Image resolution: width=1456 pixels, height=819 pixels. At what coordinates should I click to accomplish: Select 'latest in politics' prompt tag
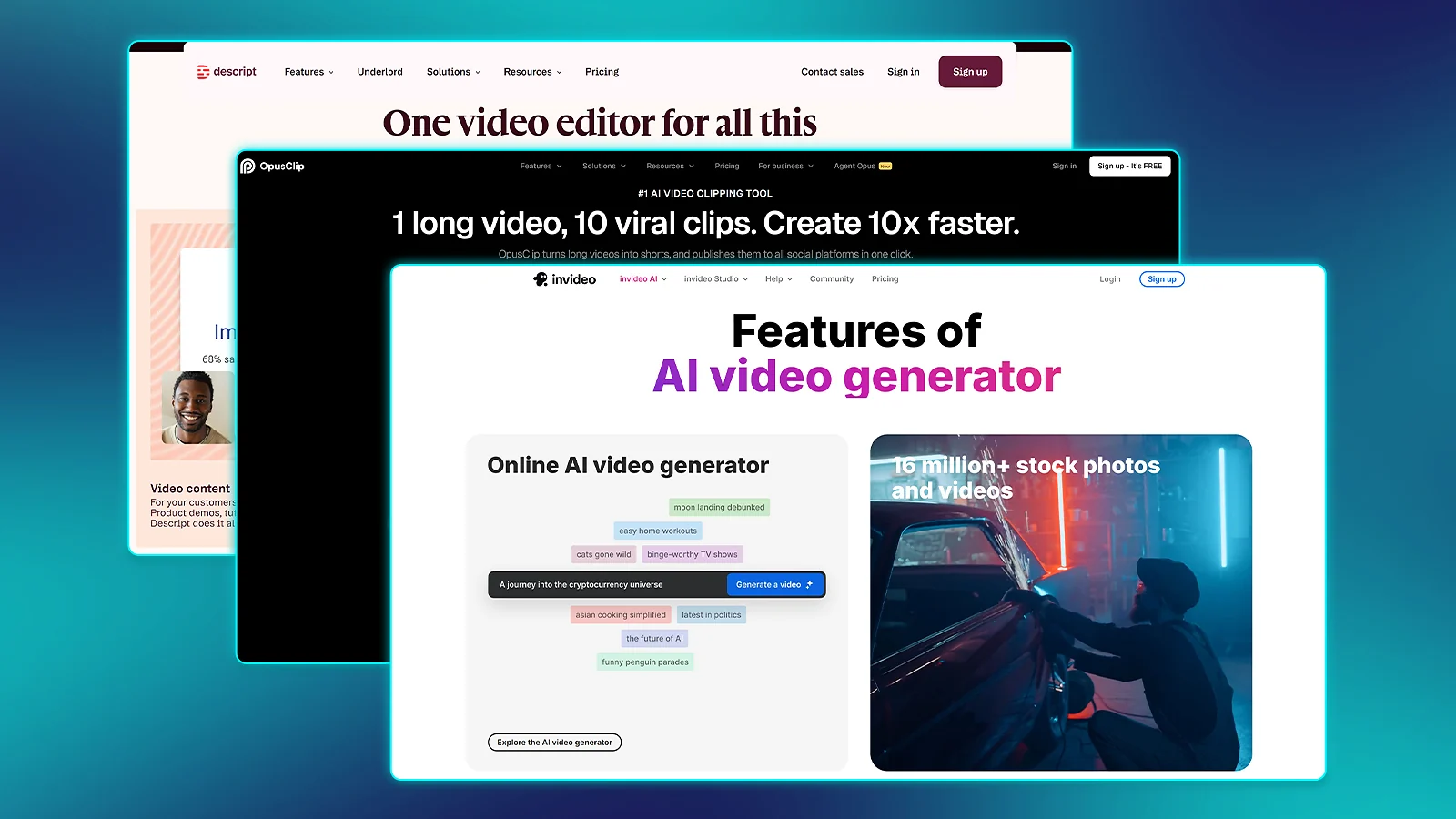(x=712, y=615)
